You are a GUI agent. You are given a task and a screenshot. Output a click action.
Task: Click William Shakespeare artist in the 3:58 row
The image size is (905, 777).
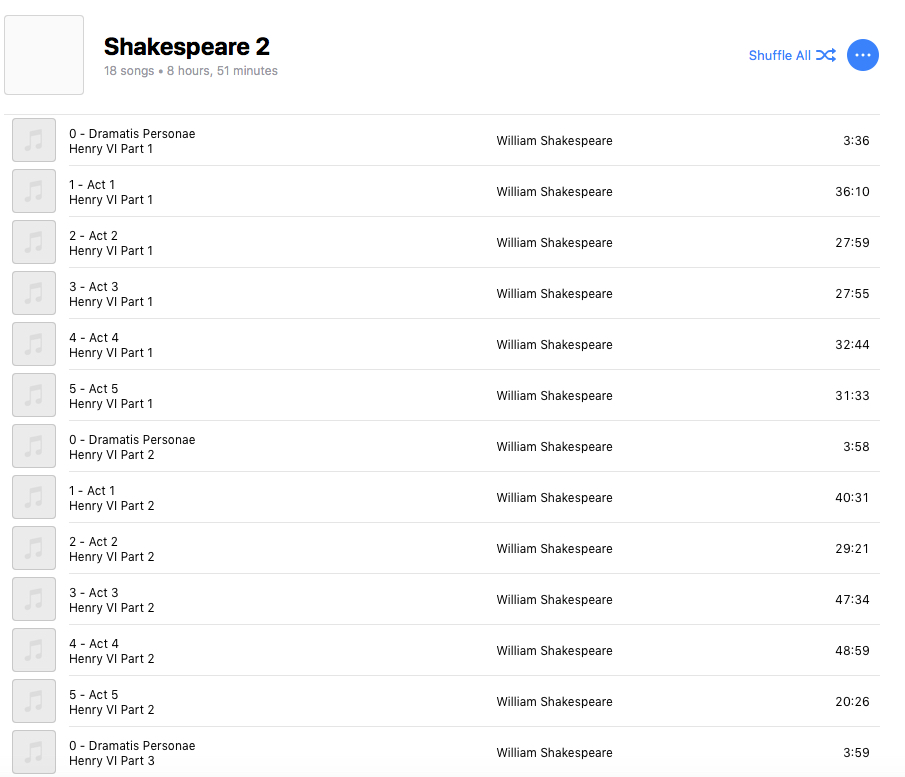554,447
